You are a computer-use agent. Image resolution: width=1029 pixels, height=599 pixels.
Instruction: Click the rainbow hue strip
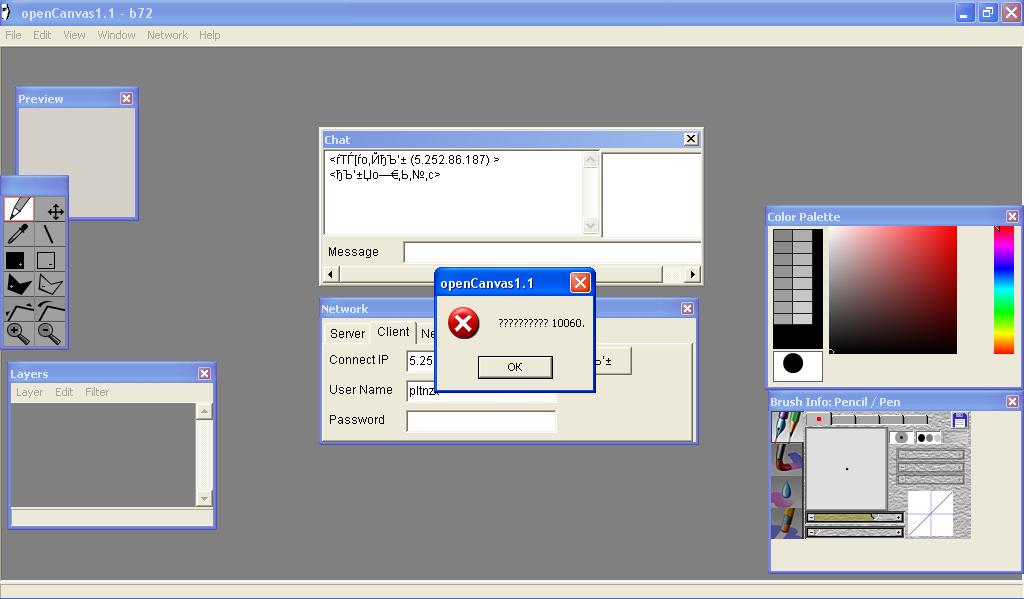(1003, 290)
